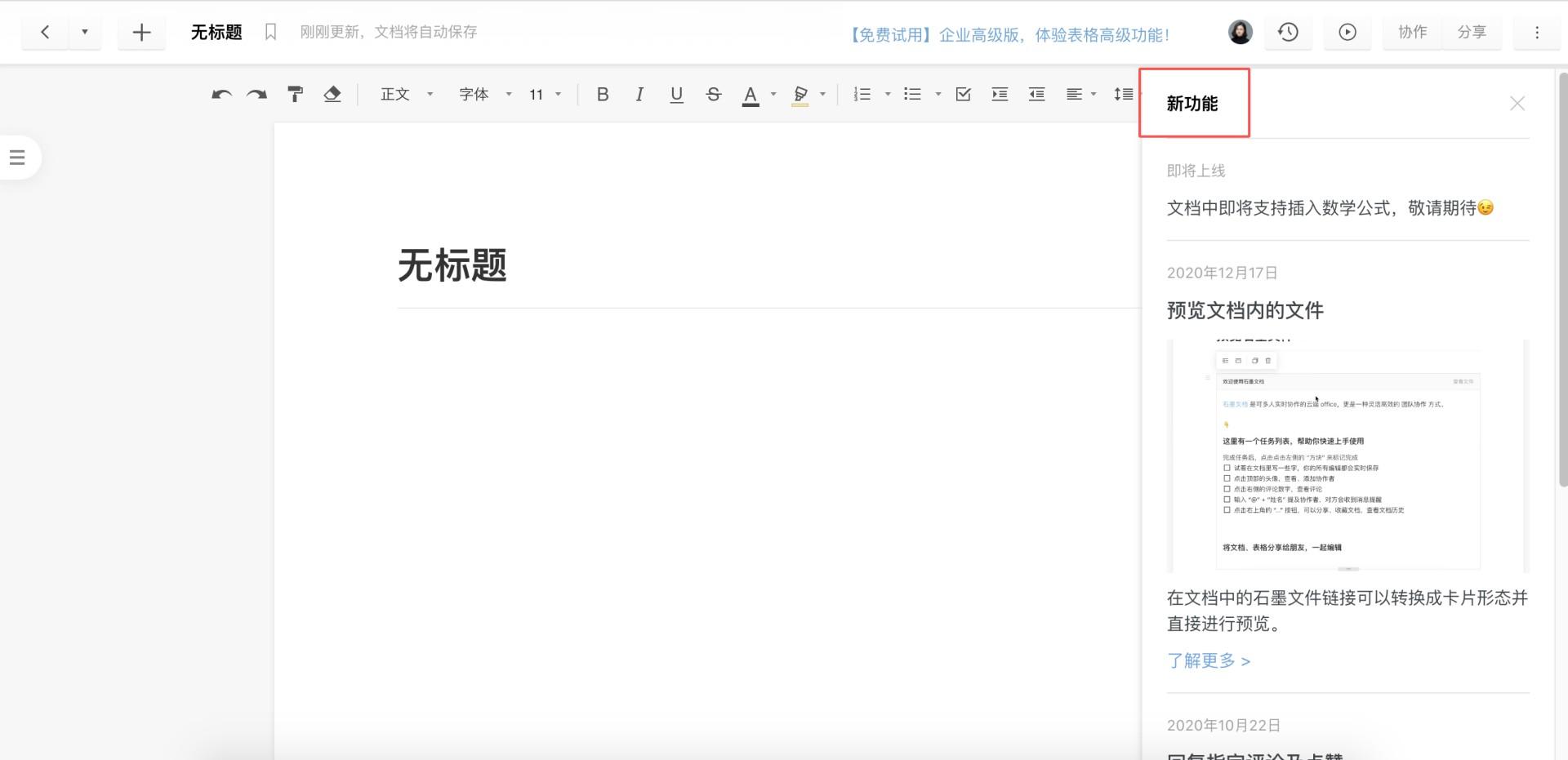
Task: Open the 字体 font dropdown
Action: (485, 95)
